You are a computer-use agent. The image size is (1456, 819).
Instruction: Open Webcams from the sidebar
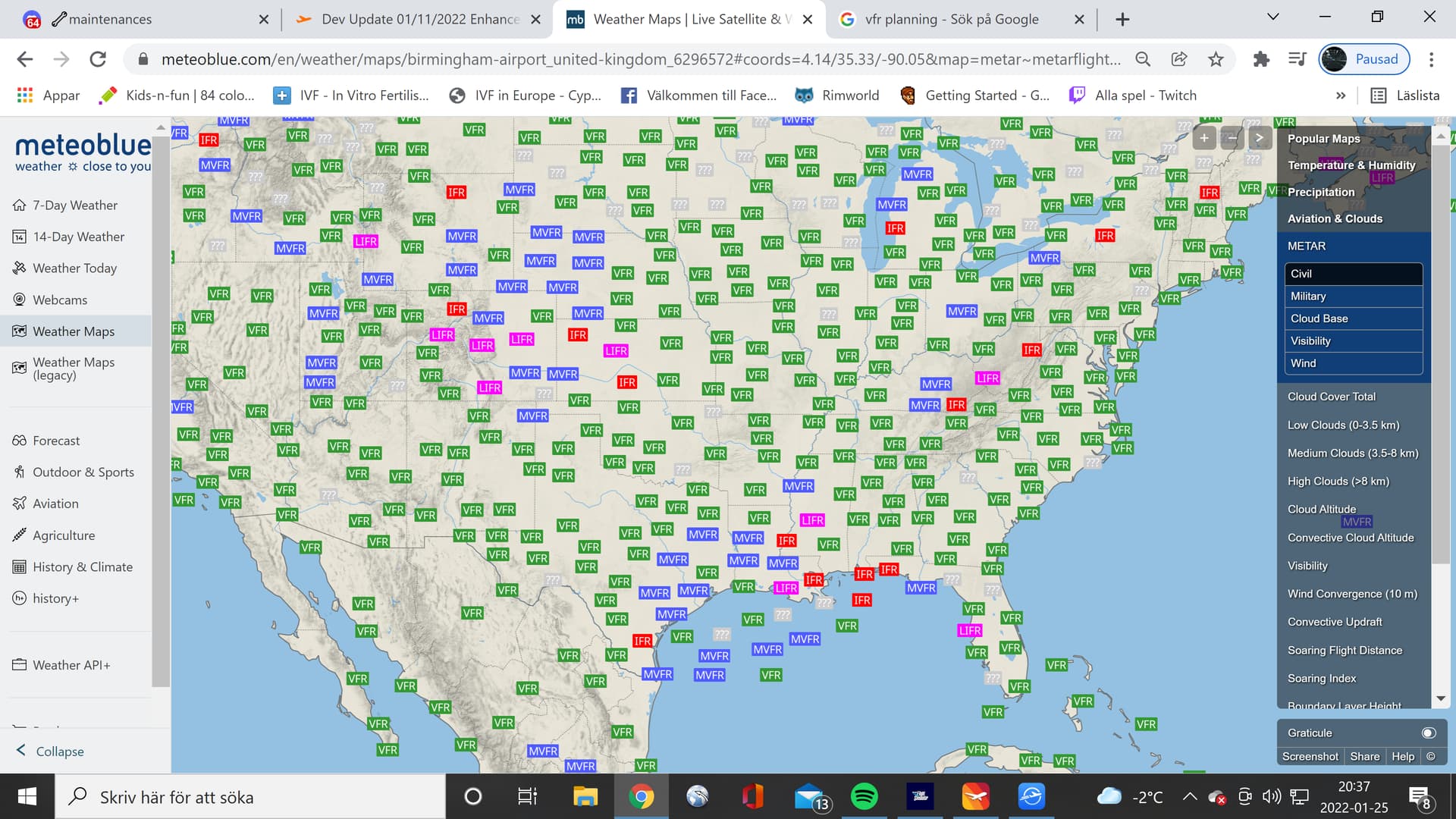[x=58, y=300]
